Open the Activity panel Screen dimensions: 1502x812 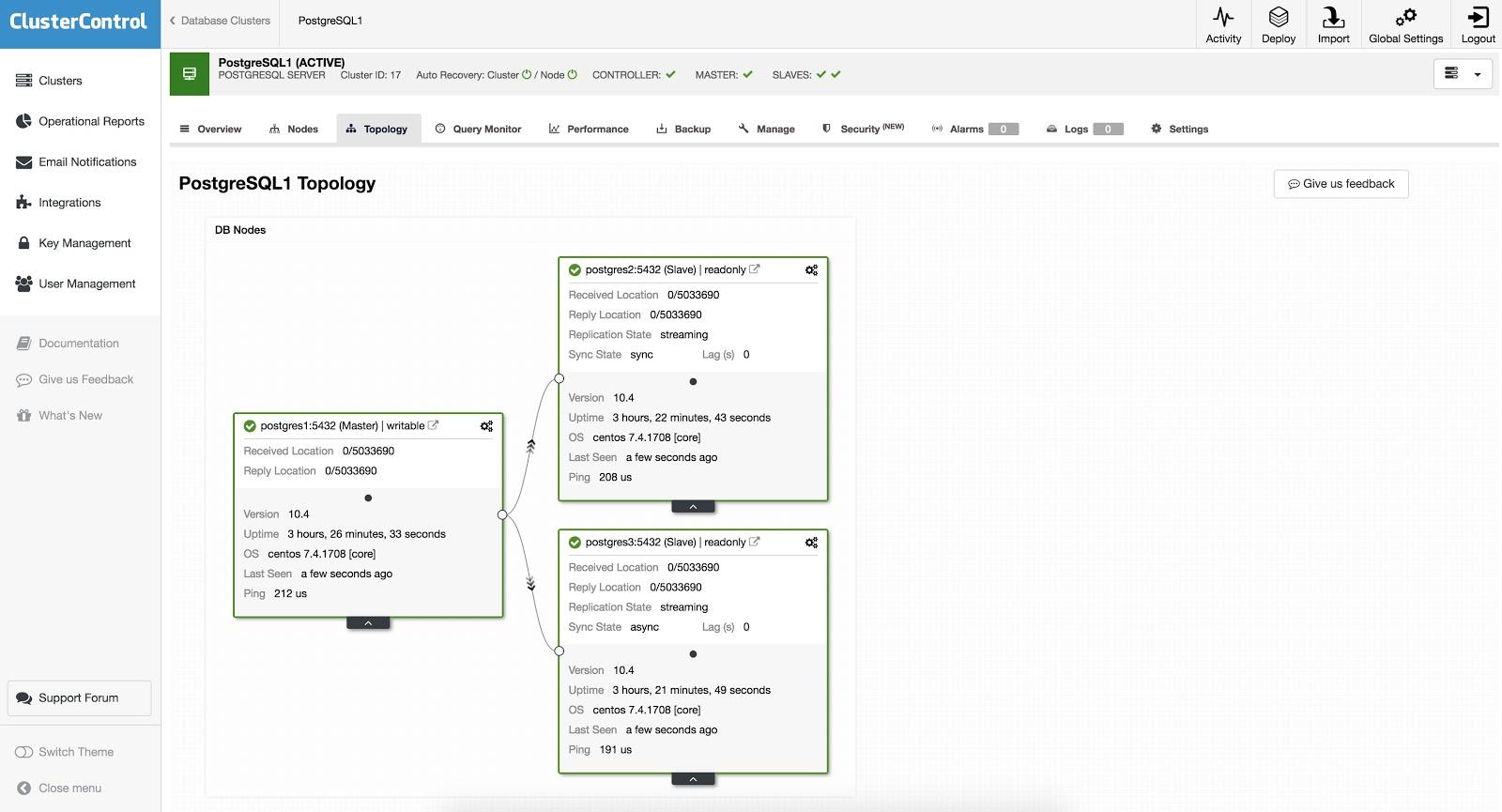(x=1223, y=24)
